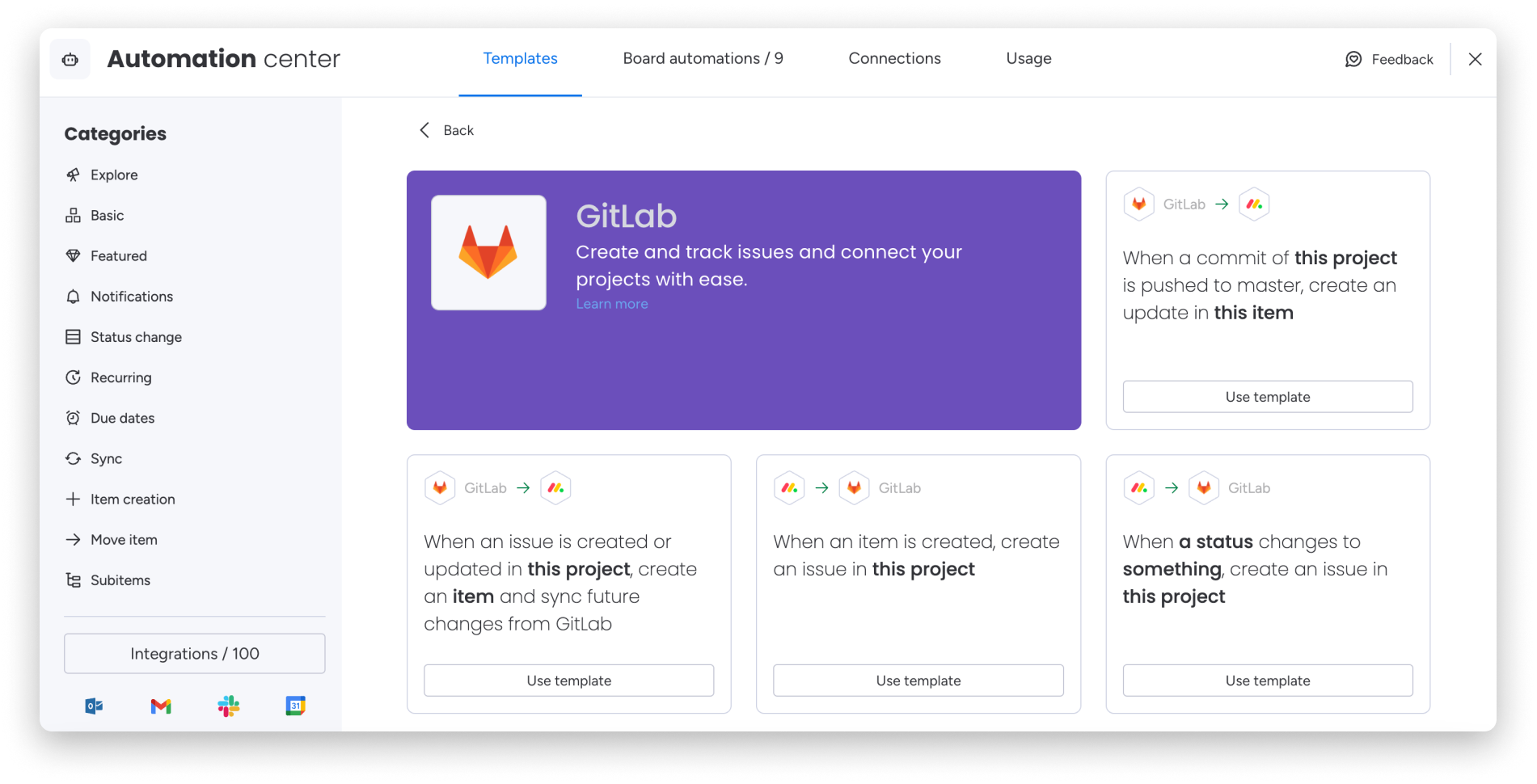Open the Google Calendar integration icon
1537x784 pixels.
[x=296, y=706]
